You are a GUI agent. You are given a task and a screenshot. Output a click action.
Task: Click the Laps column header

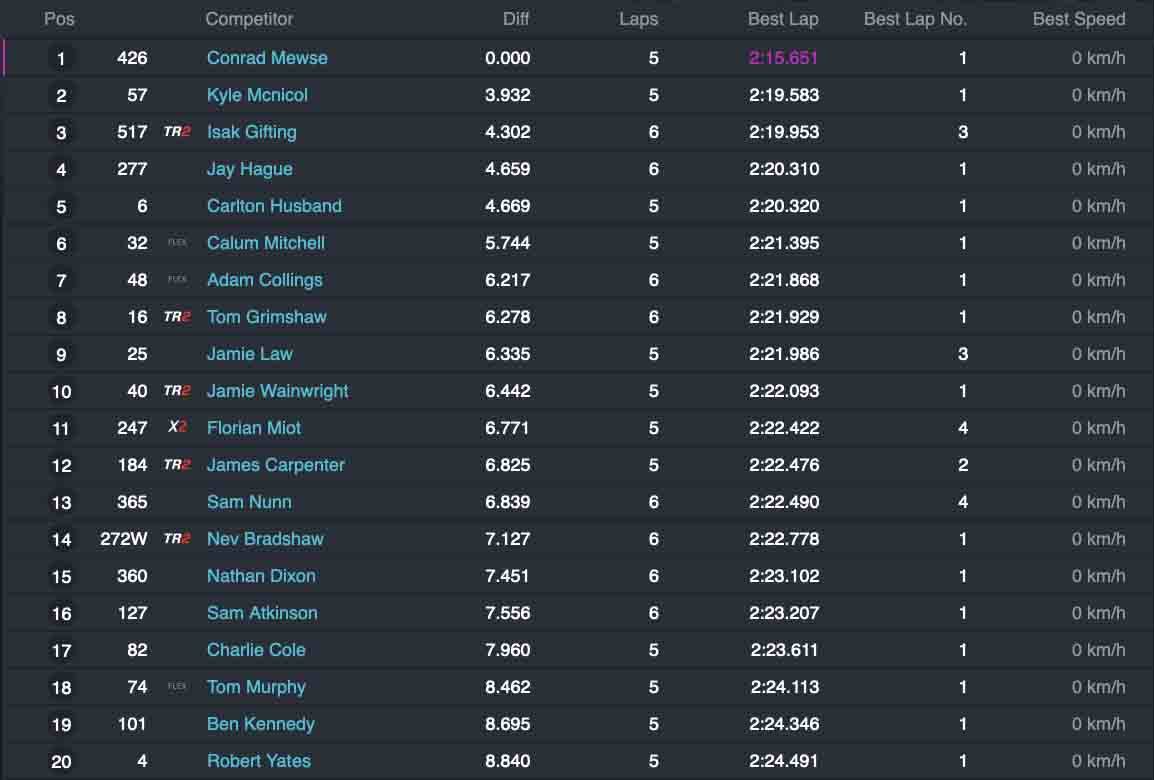click(638, 19)
